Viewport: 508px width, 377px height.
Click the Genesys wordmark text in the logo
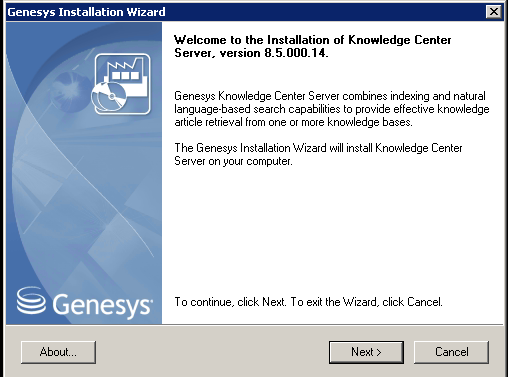102,305
